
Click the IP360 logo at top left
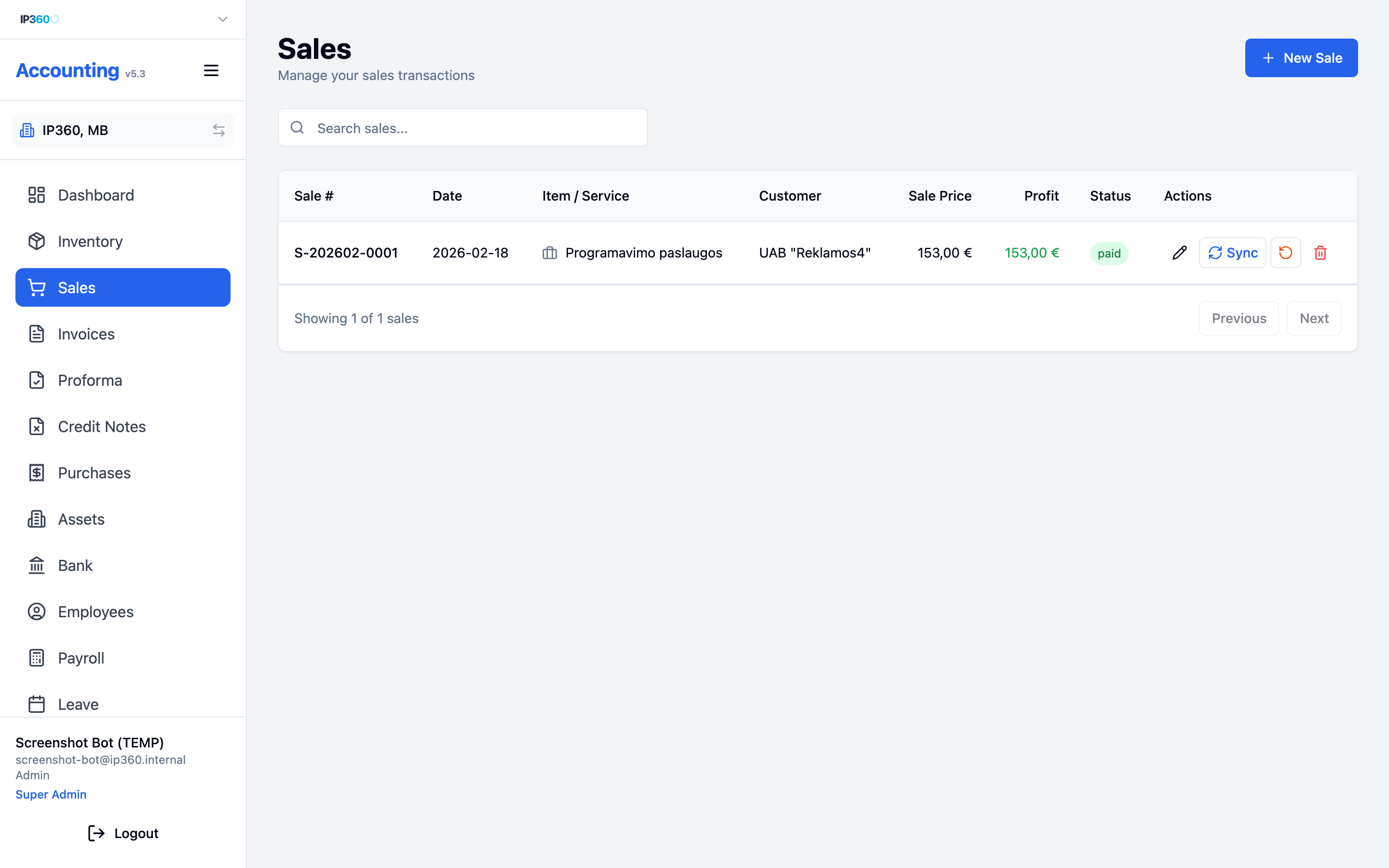click(40, 19)
